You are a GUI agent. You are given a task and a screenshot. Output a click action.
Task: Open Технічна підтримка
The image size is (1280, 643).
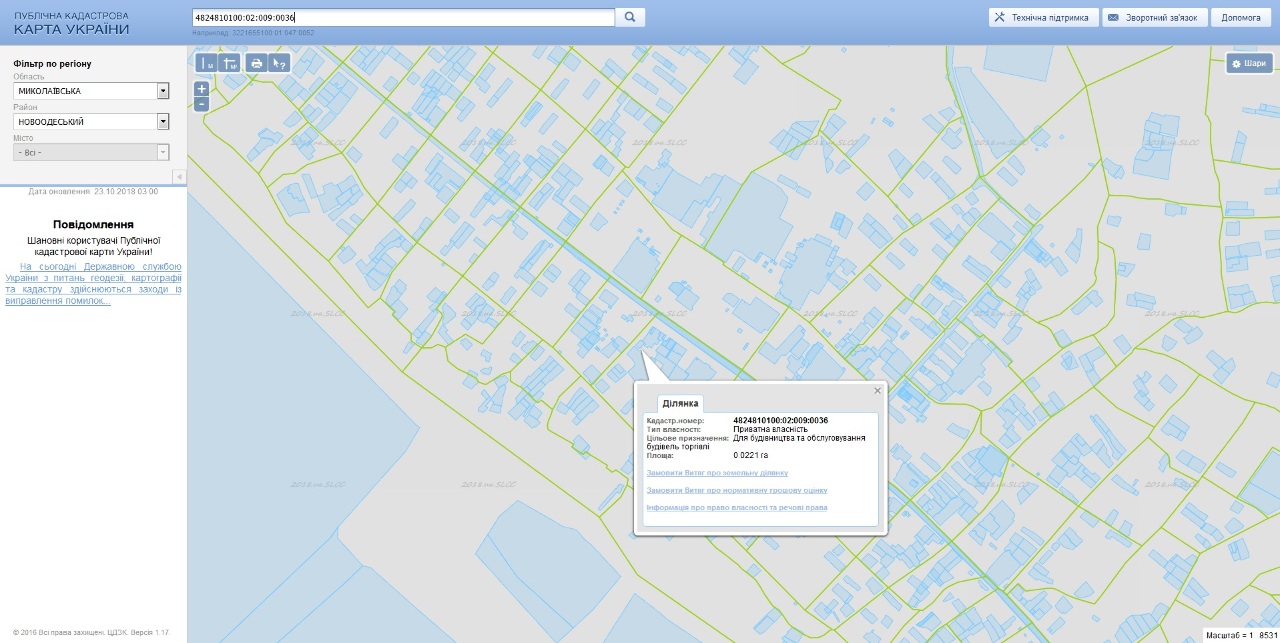click(1042, 18)
